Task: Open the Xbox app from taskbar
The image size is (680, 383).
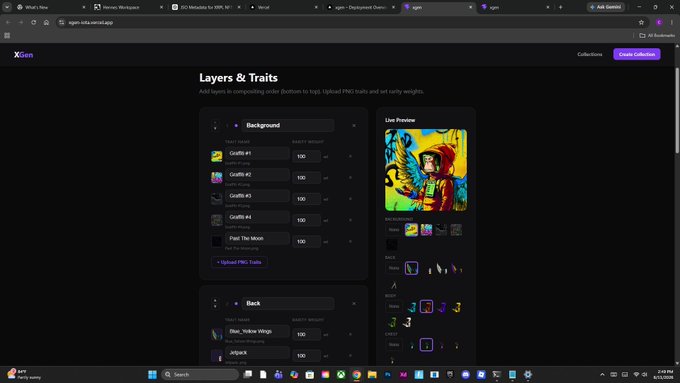Action: 341,374
